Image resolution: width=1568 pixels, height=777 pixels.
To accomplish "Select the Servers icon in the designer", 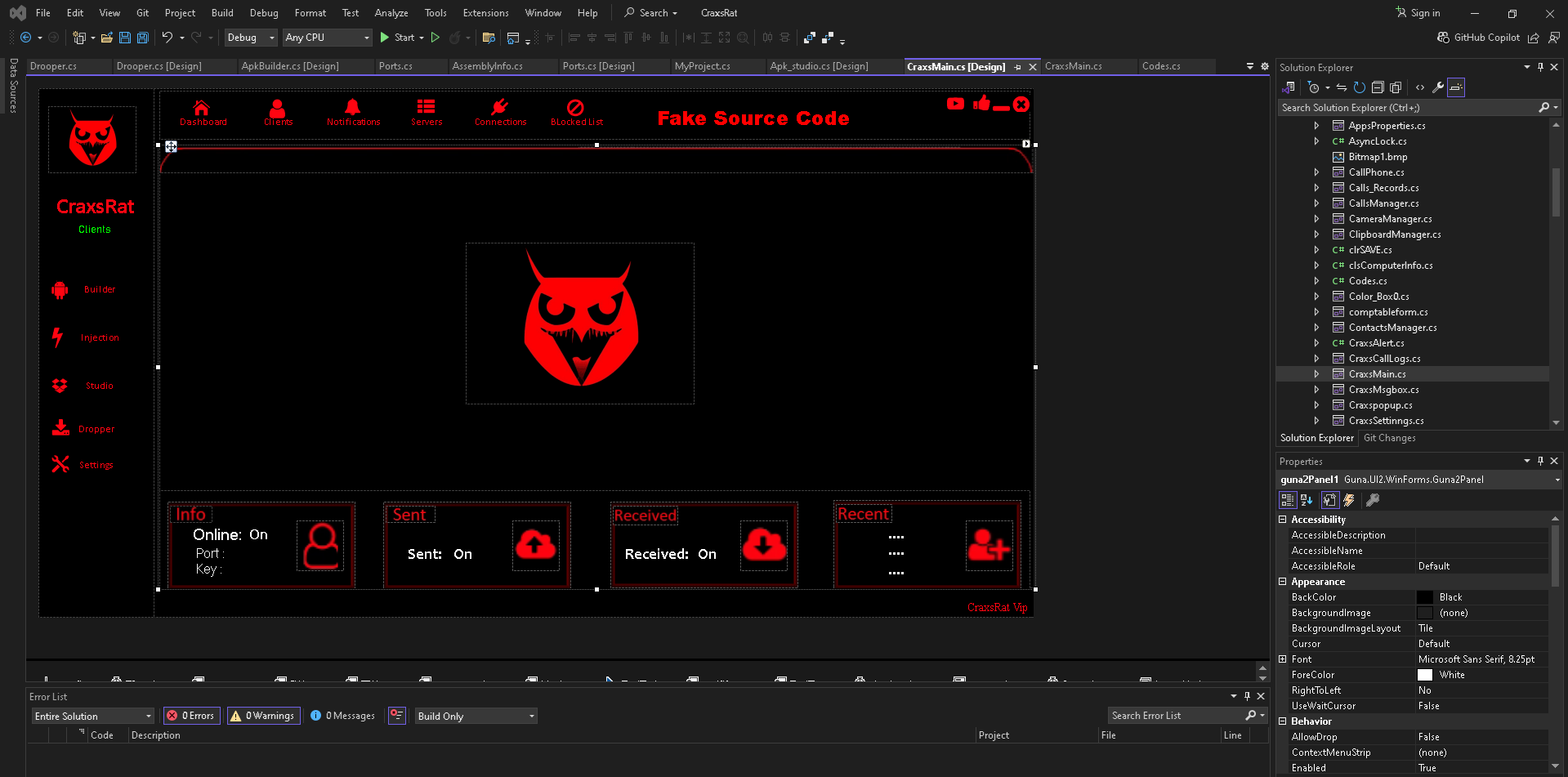I will [426, 107].
